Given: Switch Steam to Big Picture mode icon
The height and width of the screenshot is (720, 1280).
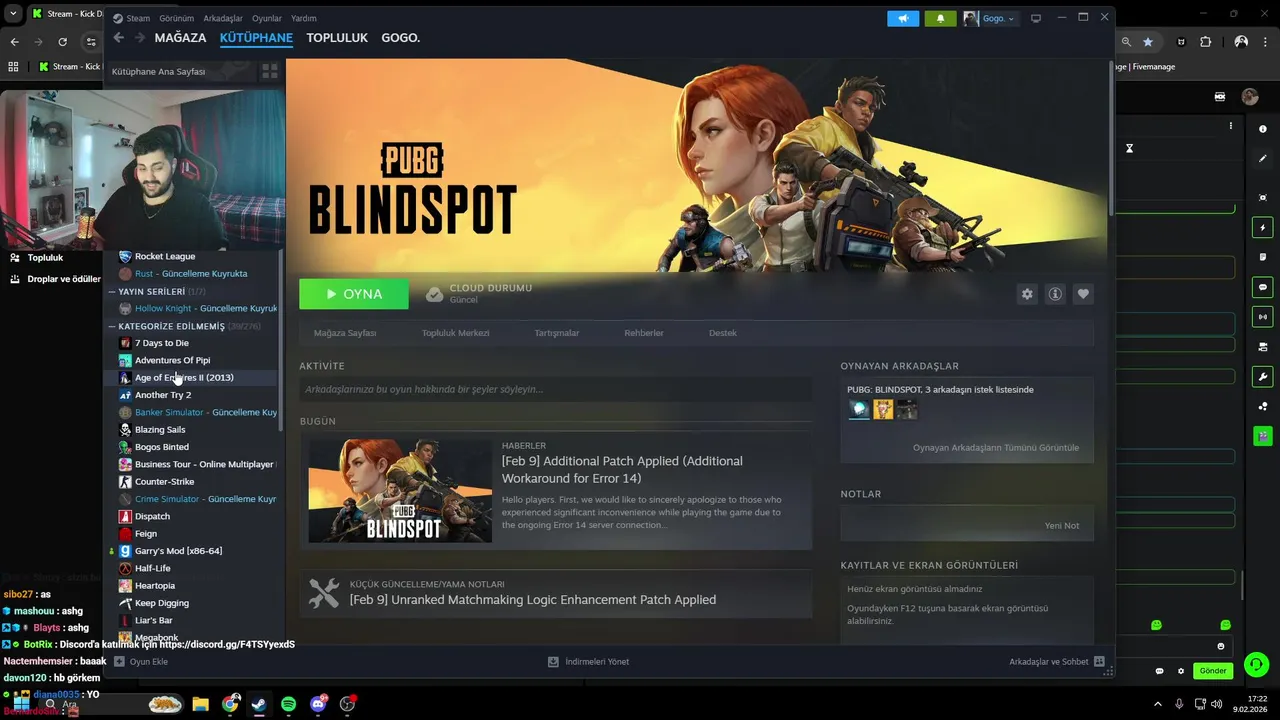Looking at the screenshot, I should (x=1036, y=18).
